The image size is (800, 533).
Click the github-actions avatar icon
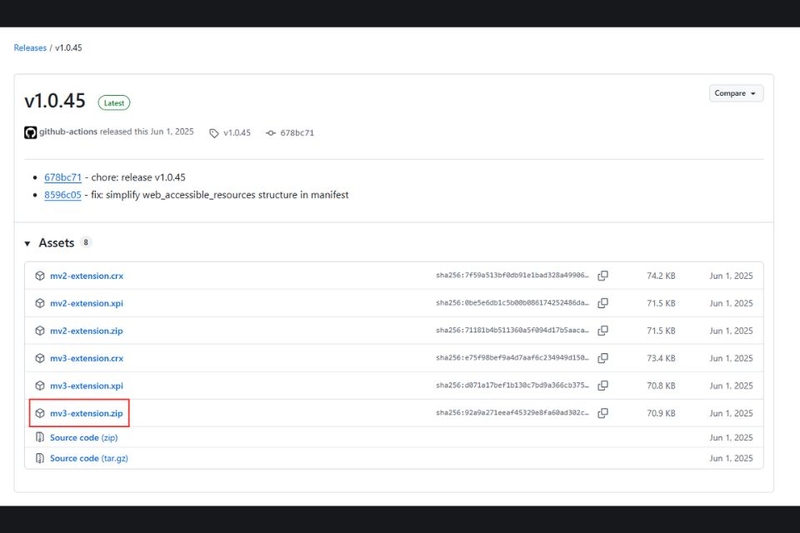click(31, 133)
